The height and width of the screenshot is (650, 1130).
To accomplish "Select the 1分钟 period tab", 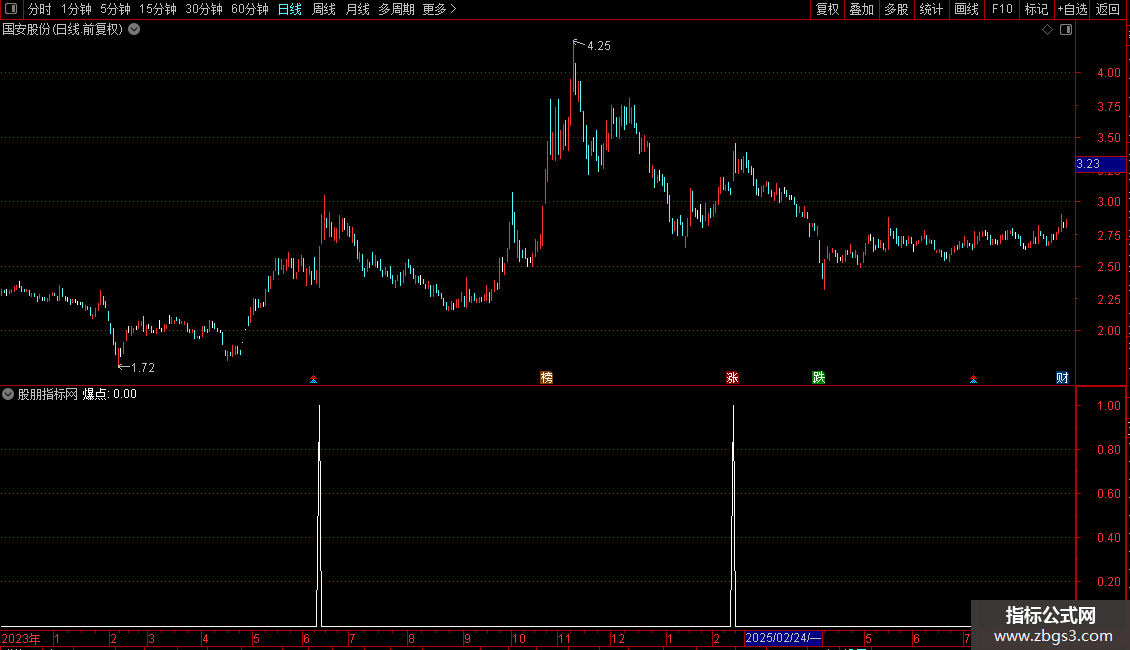I will pos(76,9).
